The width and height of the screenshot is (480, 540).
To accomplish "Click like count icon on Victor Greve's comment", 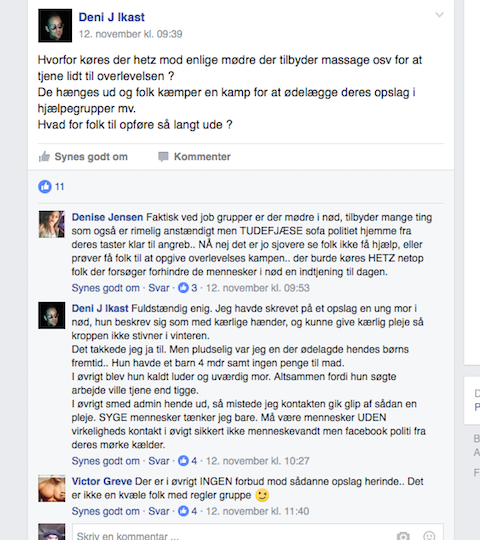I will (x=183, y=511).
